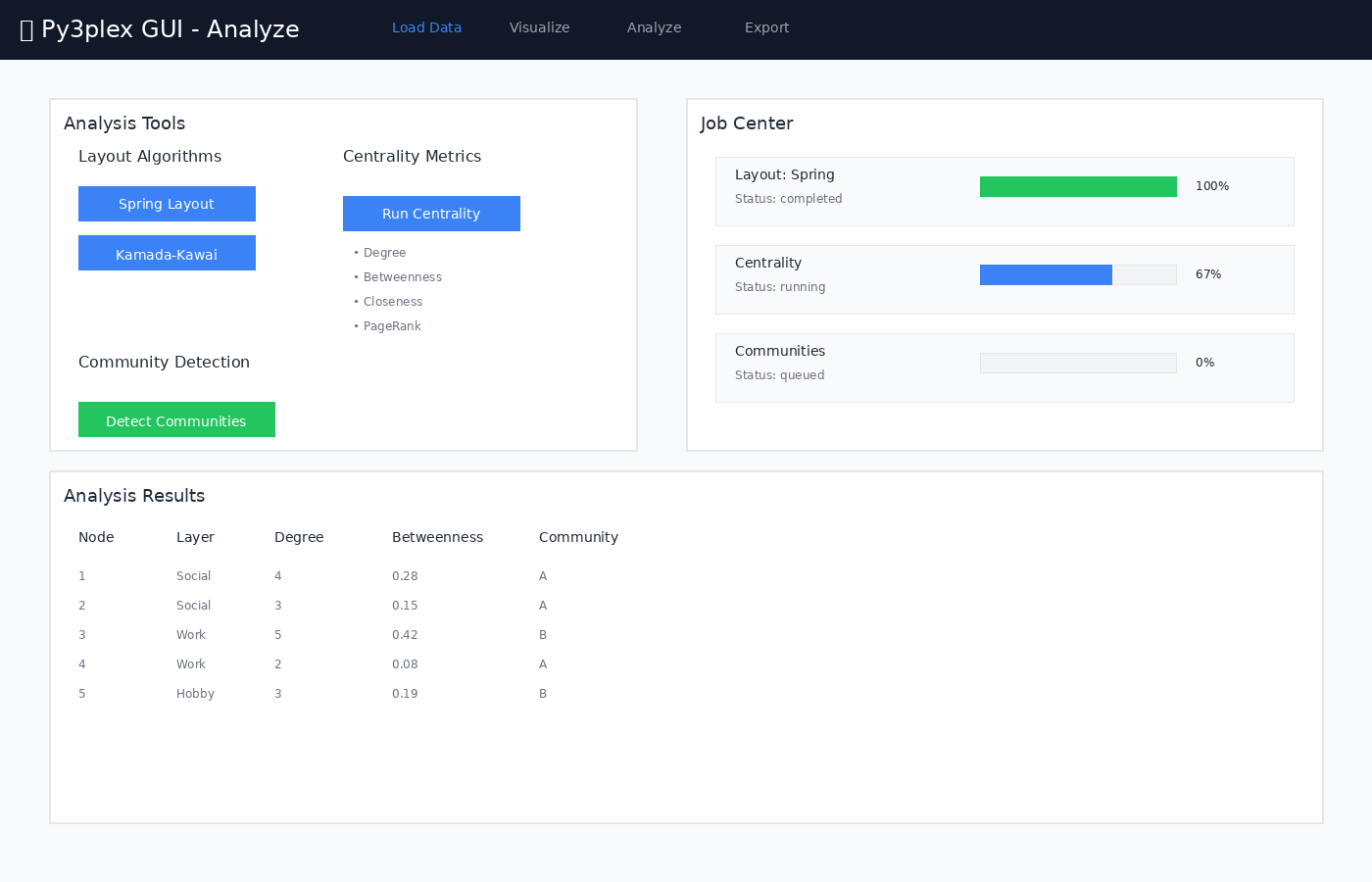Open the Export tab
The height and width of the screenshot is (882, 1372).
766,27
